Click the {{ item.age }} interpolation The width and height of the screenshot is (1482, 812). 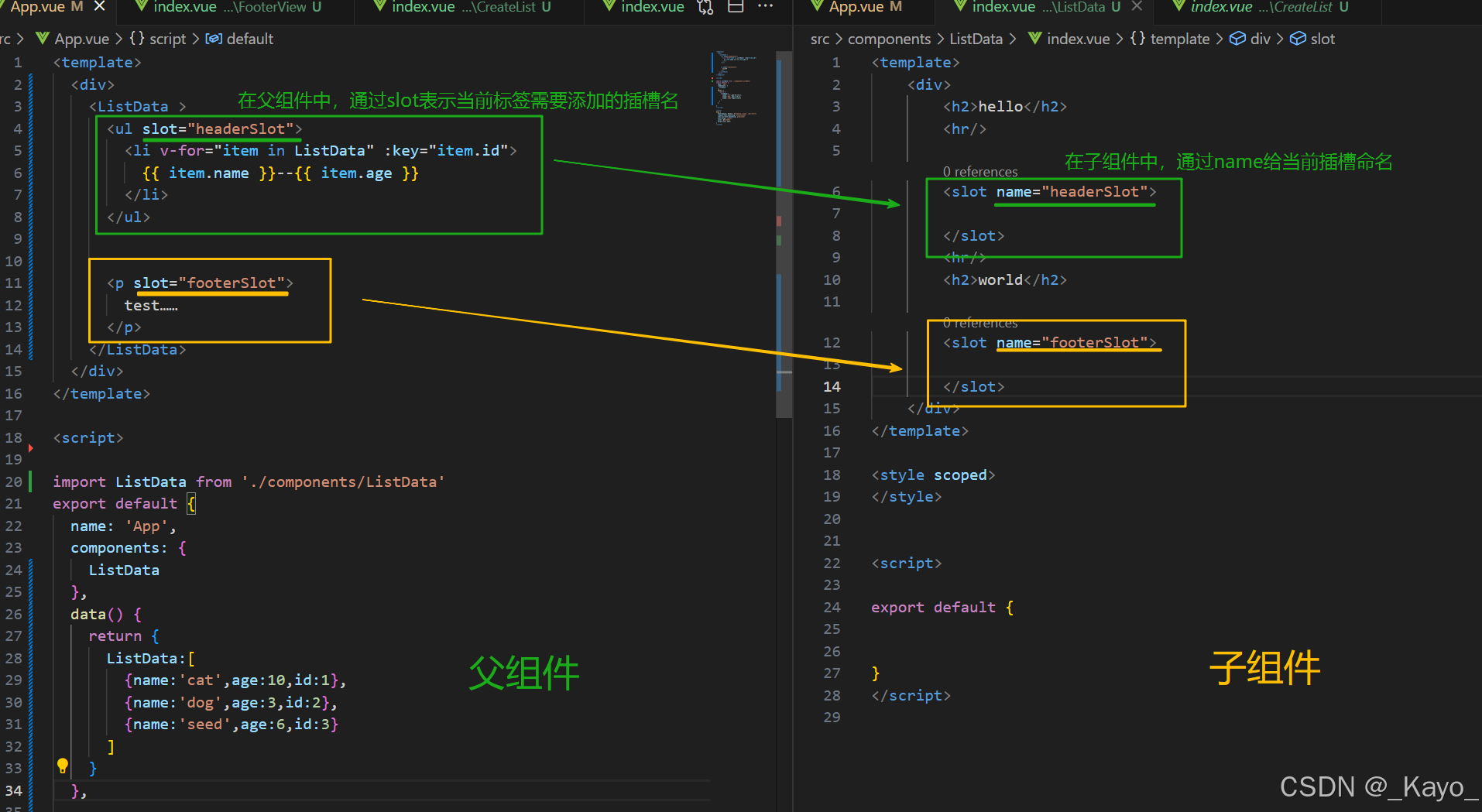click(x=356, y=173)
